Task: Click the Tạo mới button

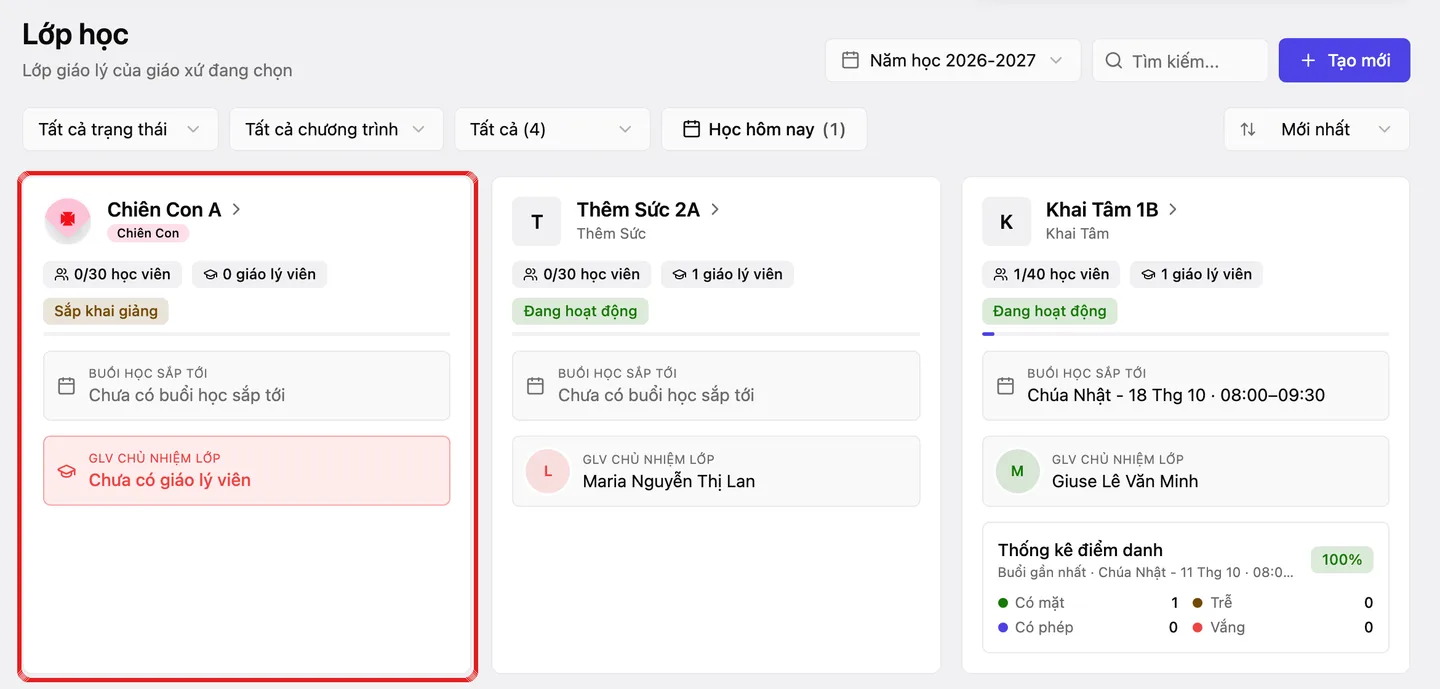Action: click(x=1344, y=60)
